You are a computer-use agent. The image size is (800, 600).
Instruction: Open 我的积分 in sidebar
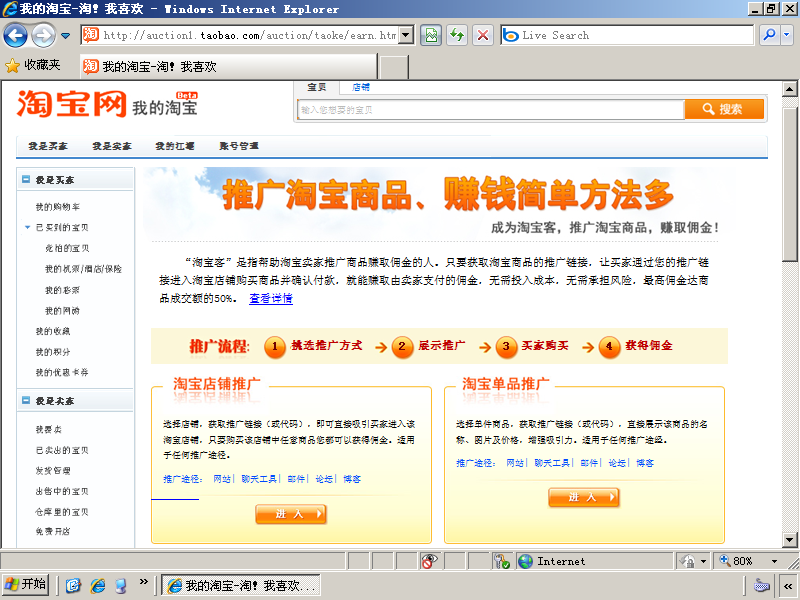point(53,352)
